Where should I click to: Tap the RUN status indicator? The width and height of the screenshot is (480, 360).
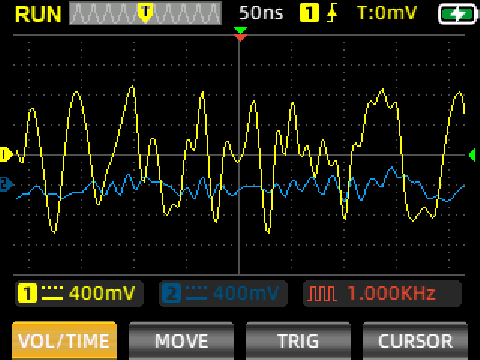[38, 14]
